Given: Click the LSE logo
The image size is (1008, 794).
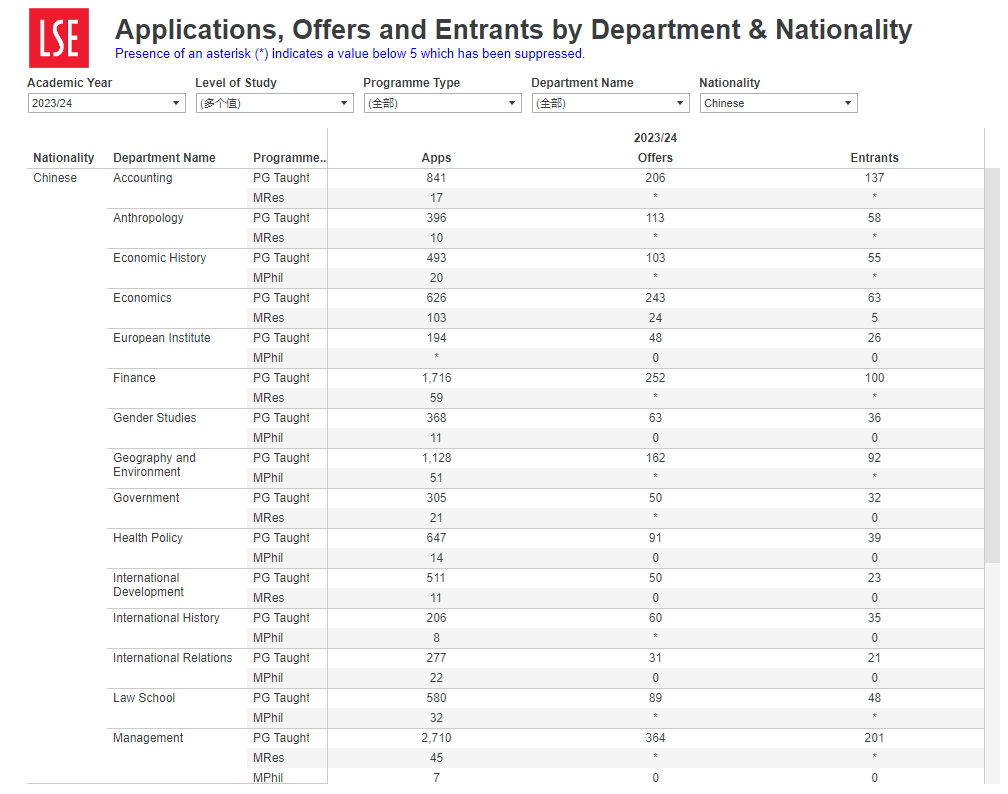Looking at the screenshot, I should (58, 38).
